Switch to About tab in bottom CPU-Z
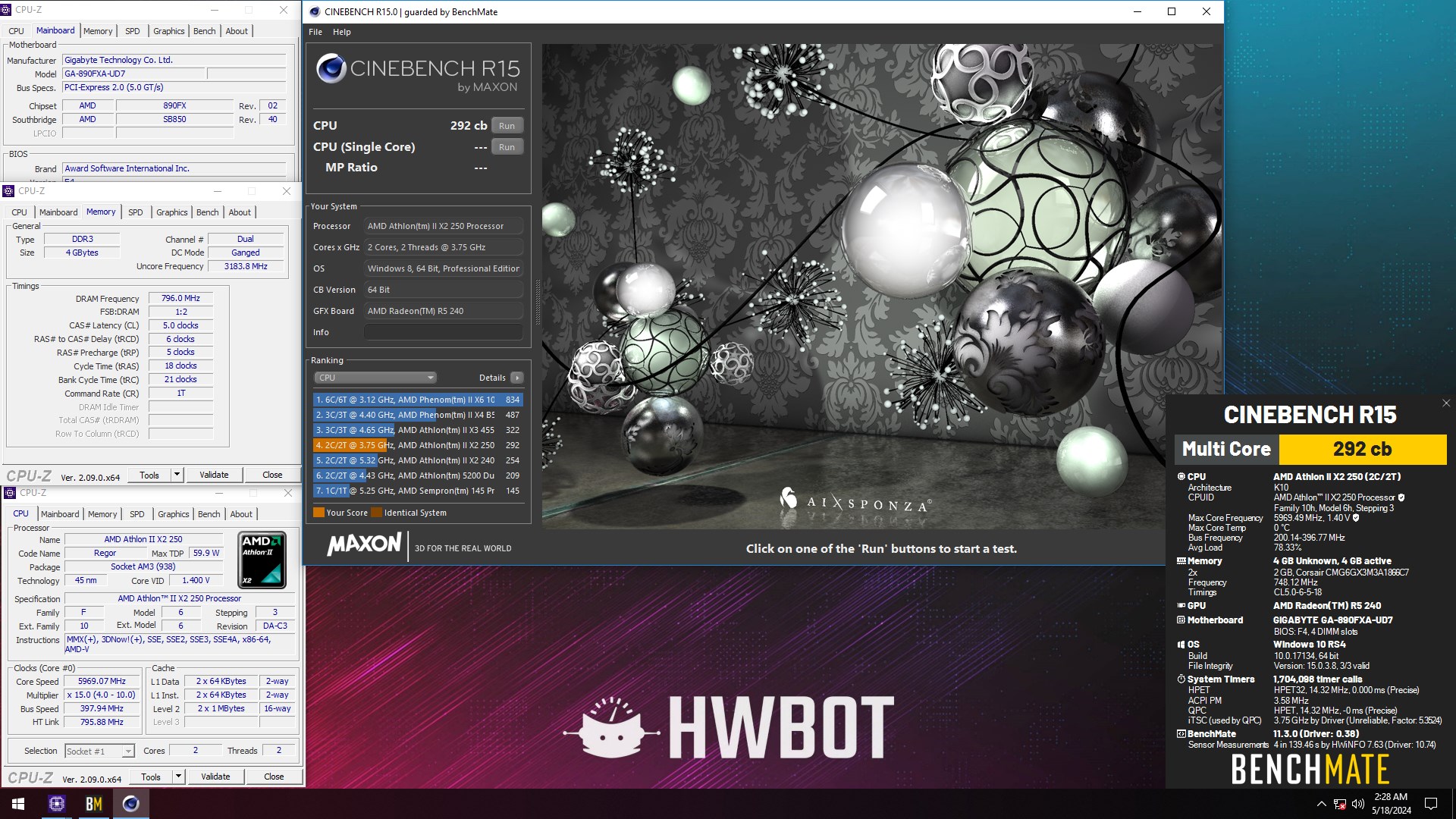The height and width of the screenshot is (819, 1456). [x=241, y=514]
